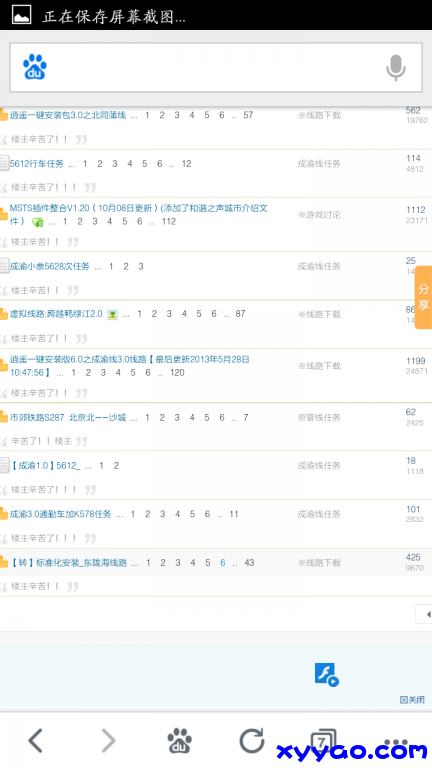Reload the page with refresh icon
The width and height of the screenshot is (432, 768).
pyautogui.click(x=252, y=740)
